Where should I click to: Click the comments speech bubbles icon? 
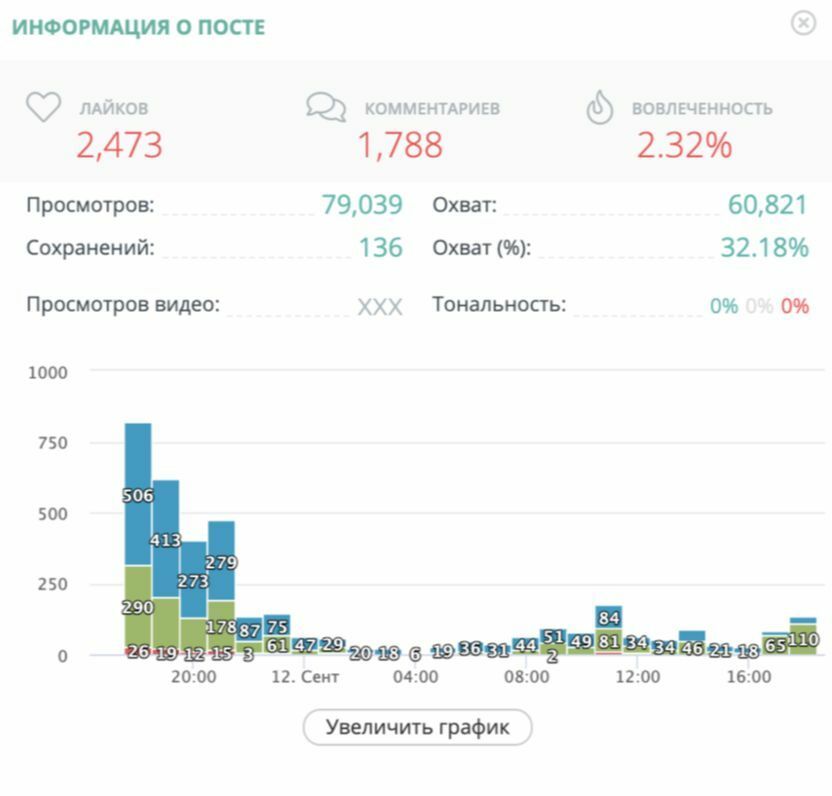[326, 107]
